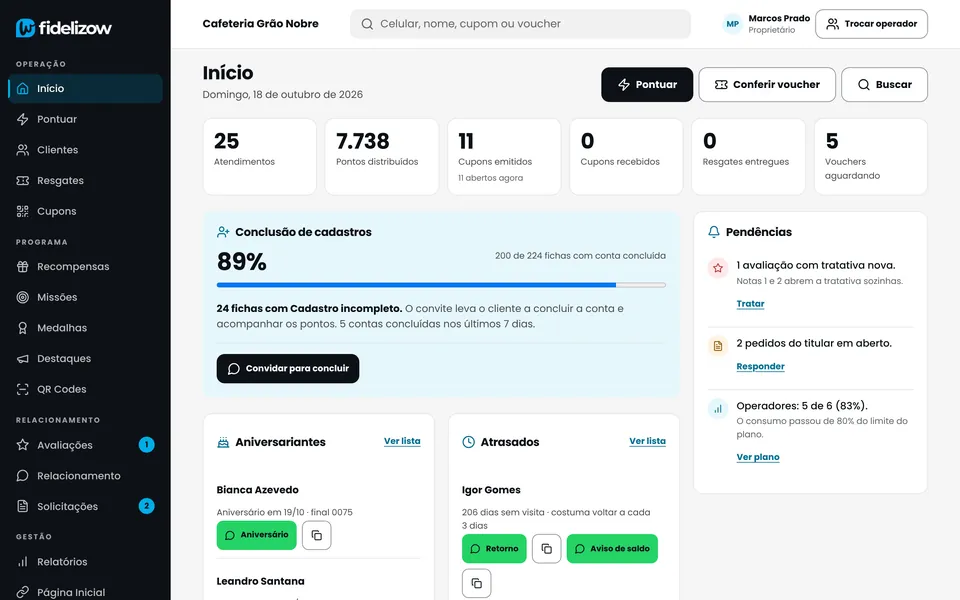The image size is (960, 600).
Task: Go to Pontuar in the sidebar
Action: 85,119
